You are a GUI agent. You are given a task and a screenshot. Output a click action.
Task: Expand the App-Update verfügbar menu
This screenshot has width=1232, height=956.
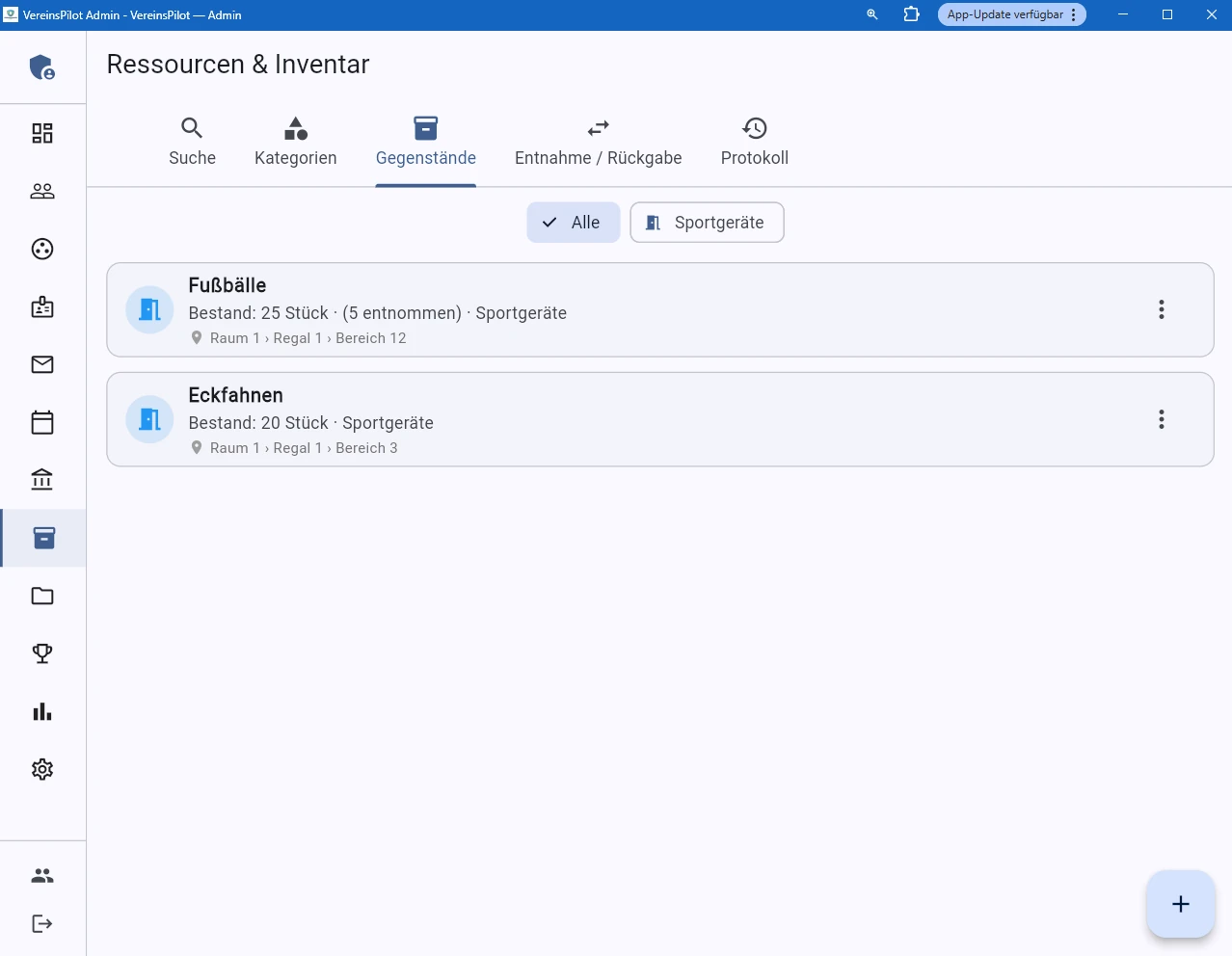(1011, 14)
